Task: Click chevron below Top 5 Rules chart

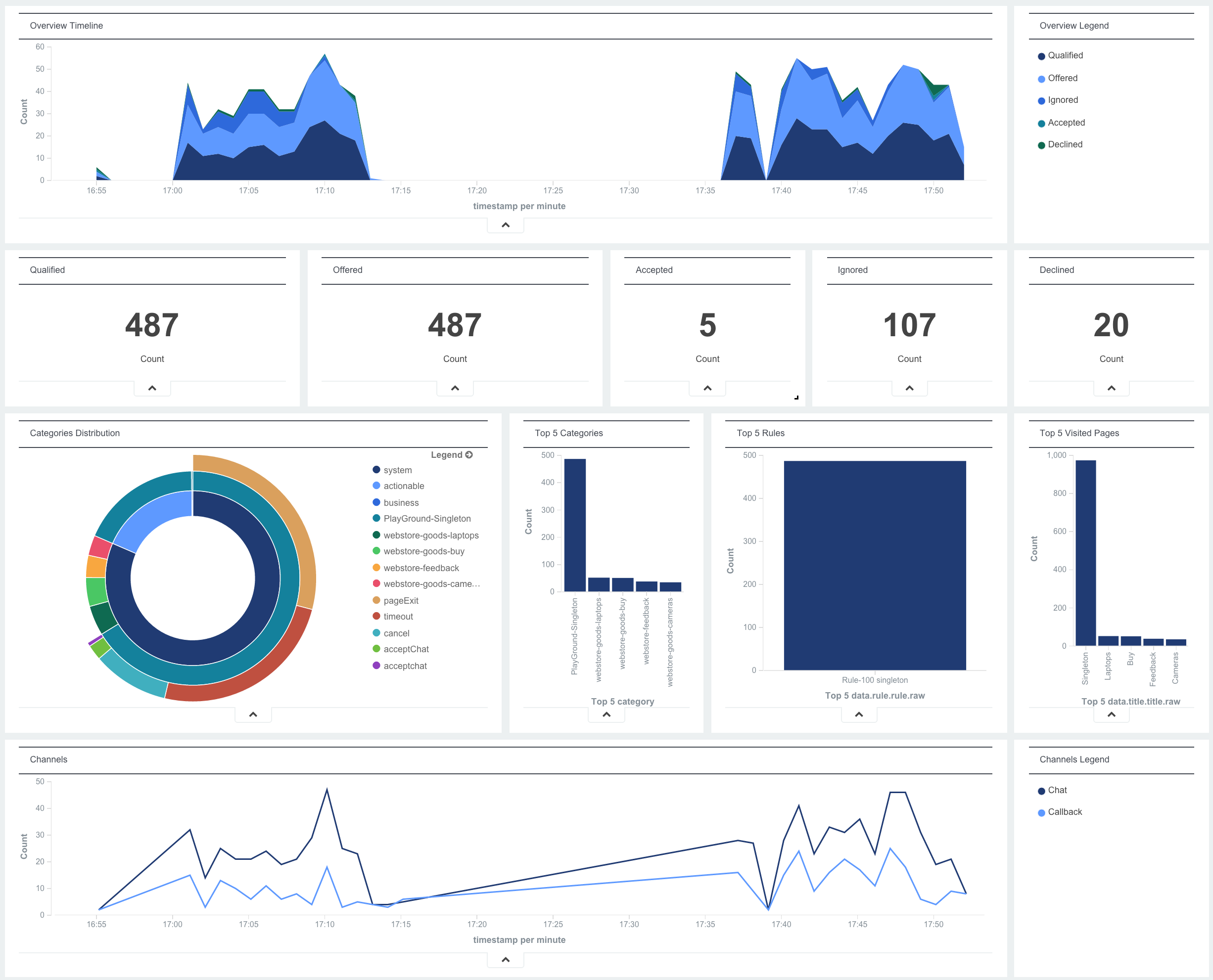Action: point(858,714)
